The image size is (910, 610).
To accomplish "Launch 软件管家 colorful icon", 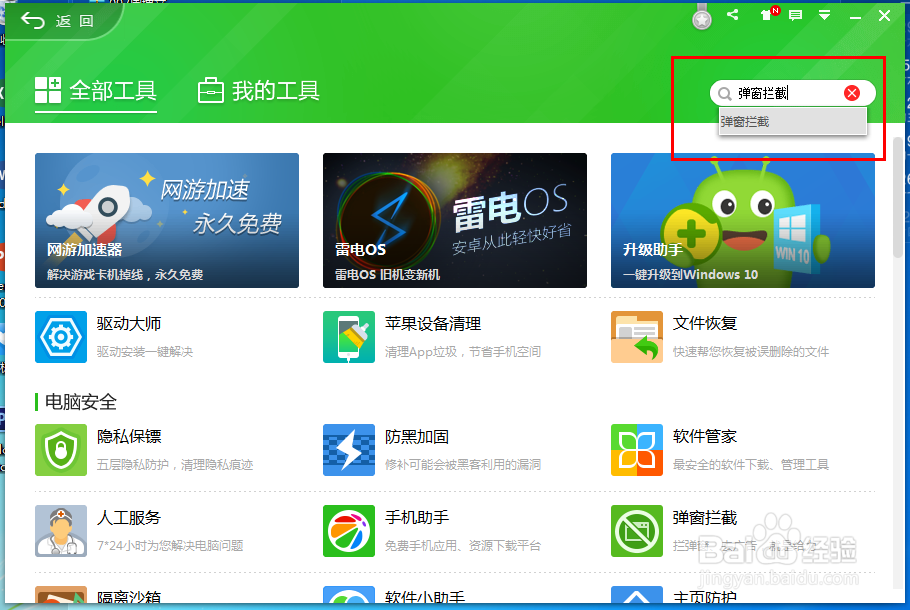I will point(637,450).
